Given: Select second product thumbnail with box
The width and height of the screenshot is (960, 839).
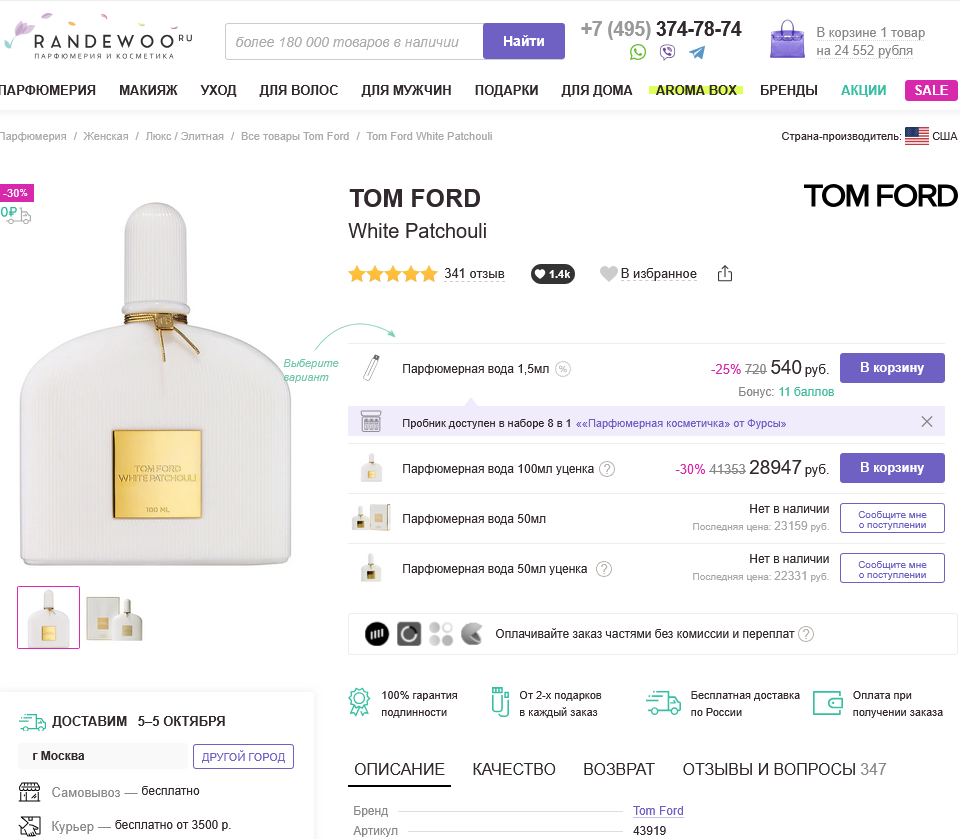Looking at the screenshot, I should click(x=114, y=618).
